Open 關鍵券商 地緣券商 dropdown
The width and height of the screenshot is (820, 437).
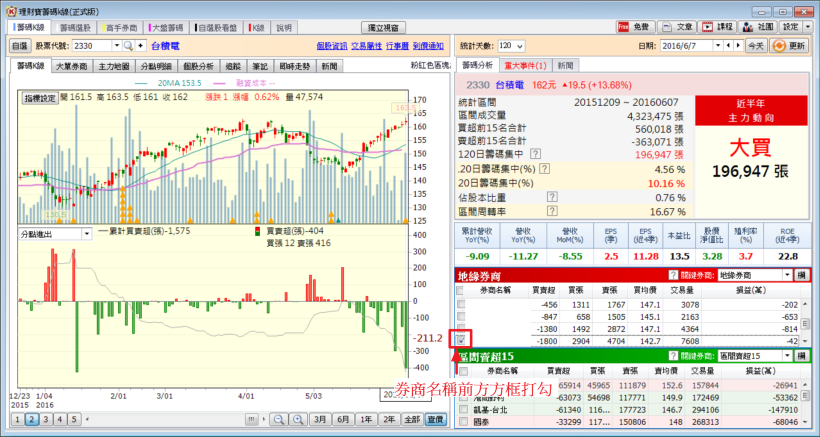point(788,275)
